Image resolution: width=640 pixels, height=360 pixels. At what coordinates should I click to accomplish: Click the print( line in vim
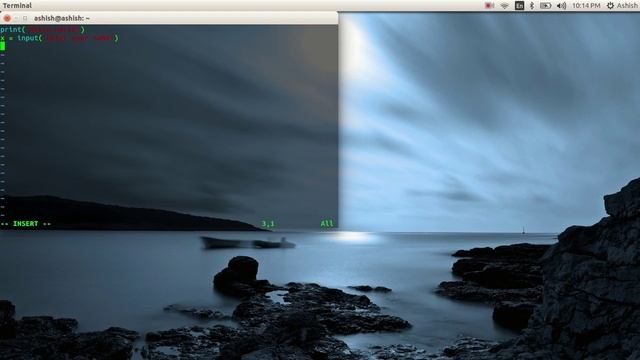point(42,30)
